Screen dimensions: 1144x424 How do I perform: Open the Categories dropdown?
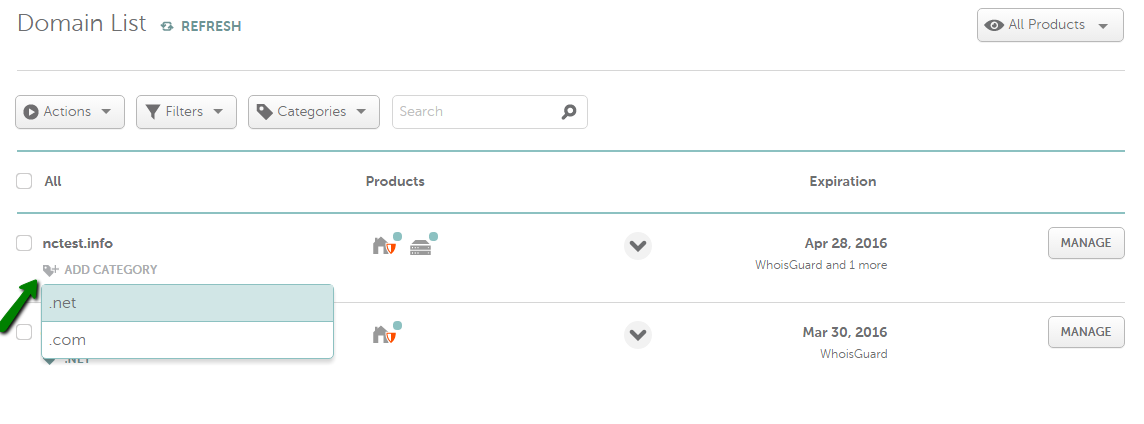[314, 112]
